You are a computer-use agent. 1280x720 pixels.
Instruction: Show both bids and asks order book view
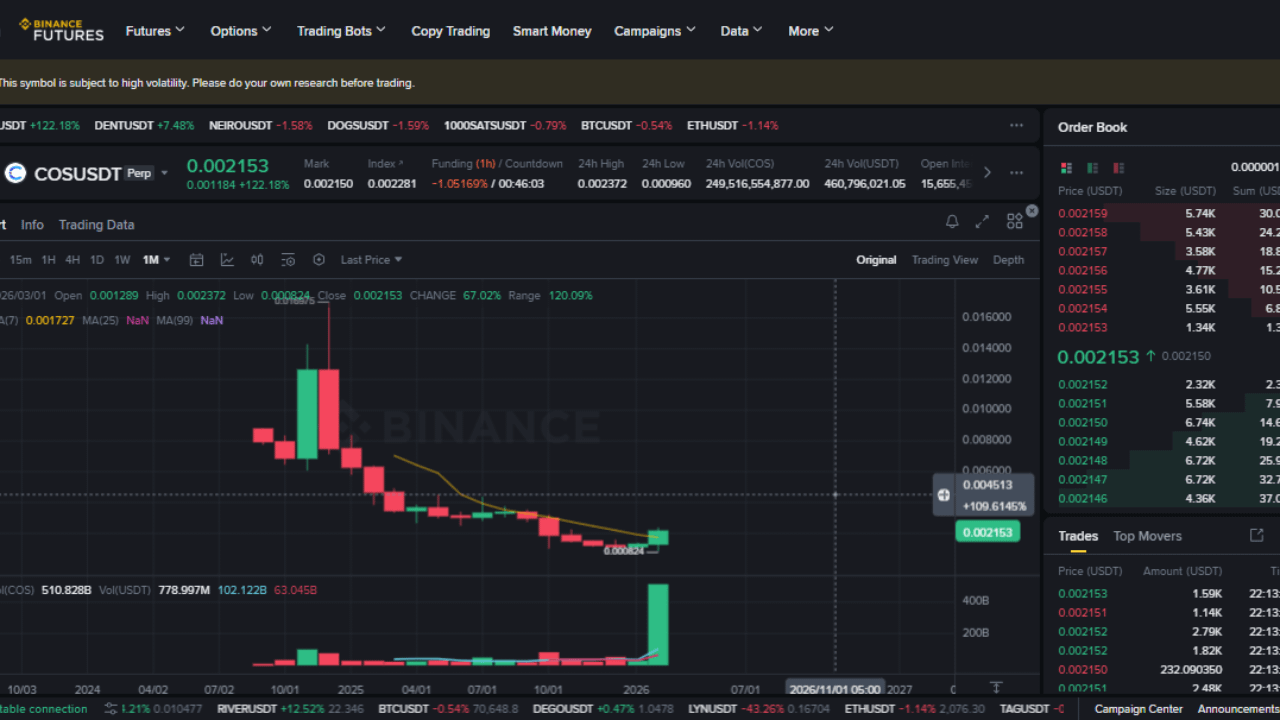pos(1066,168)
